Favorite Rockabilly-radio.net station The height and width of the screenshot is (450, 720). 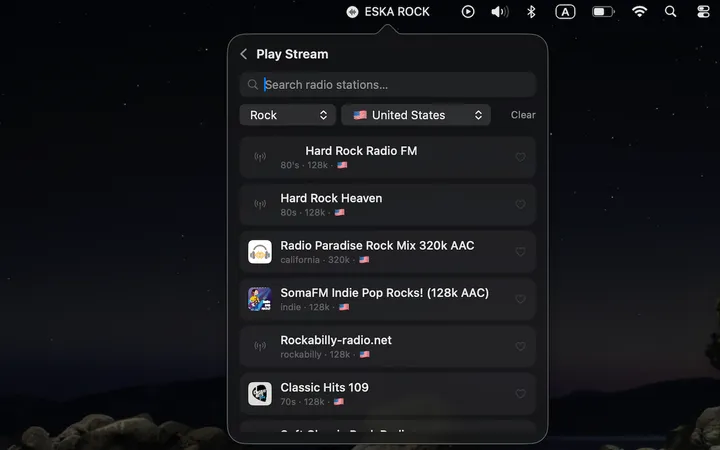[520, 346]
